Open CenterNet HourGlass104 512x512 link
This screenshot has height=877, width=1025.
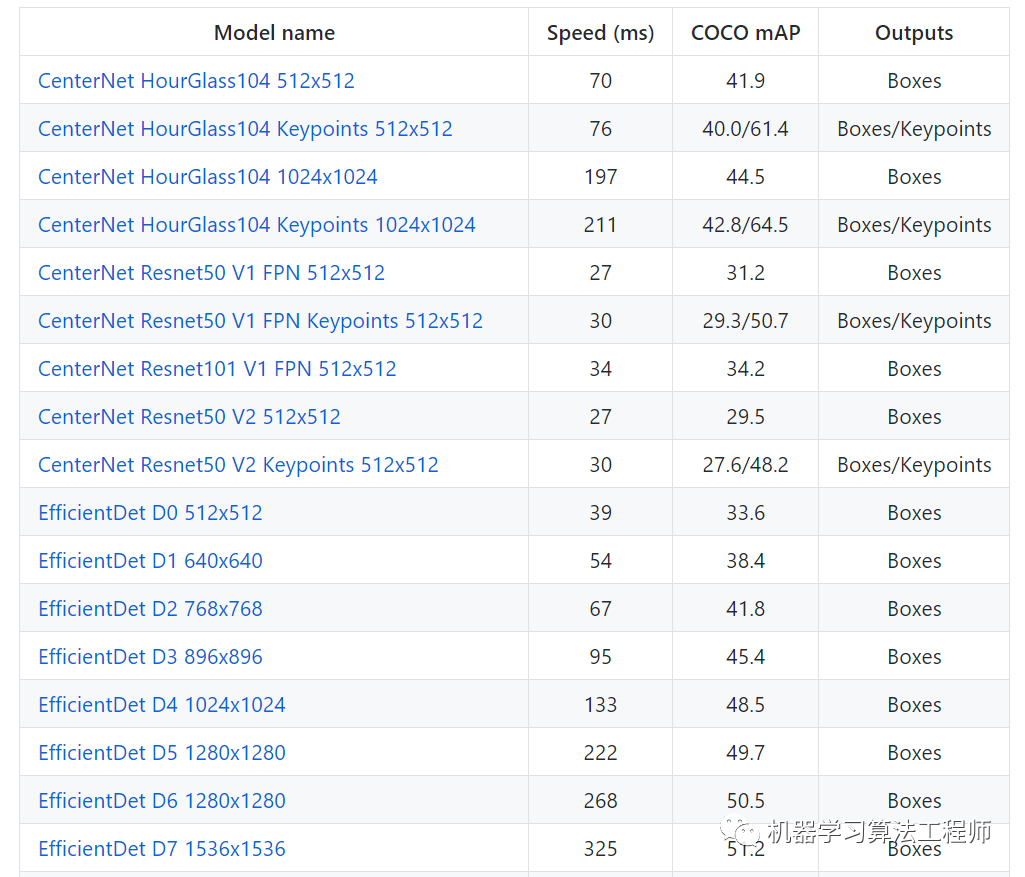click(196, 81)
